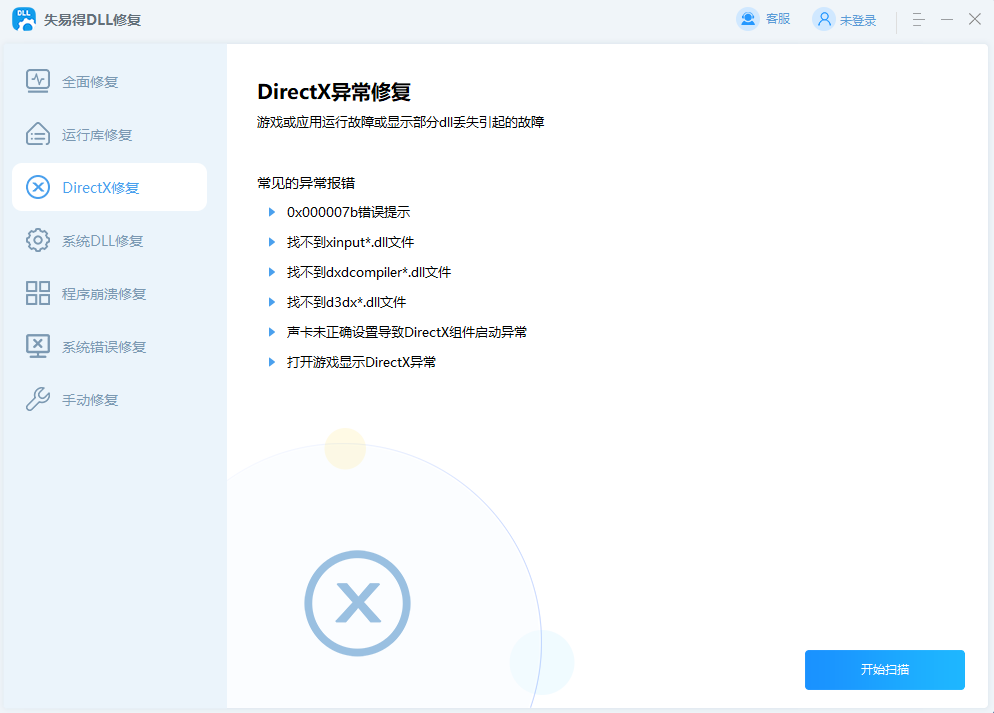Click the 系统错误修复 monitor error icon
The image size is (994, 713).
37,346
